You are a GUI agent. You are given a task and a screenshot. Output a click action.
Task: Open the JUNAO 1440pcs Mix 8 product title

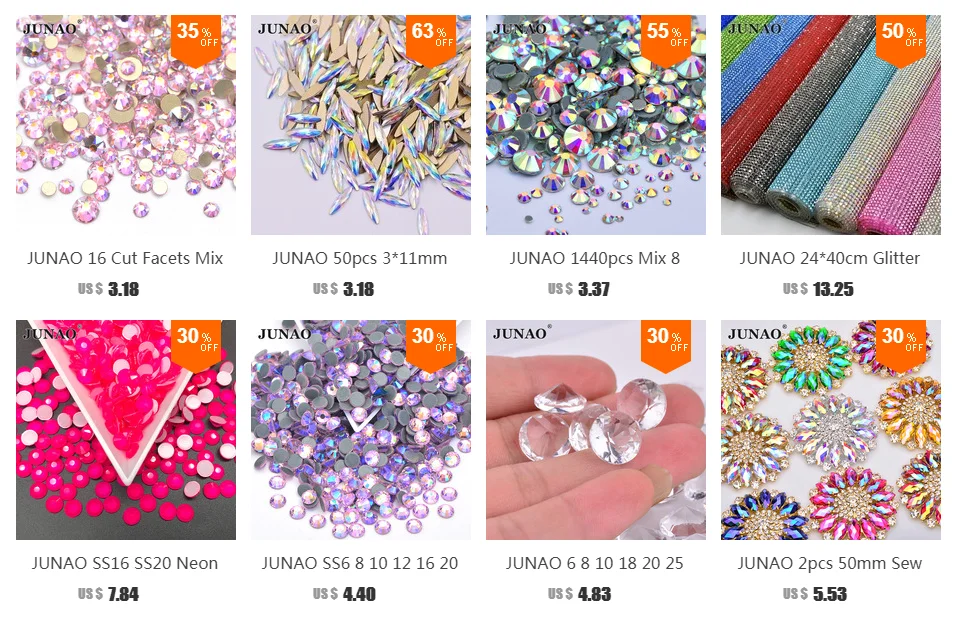tap(595, 258)
